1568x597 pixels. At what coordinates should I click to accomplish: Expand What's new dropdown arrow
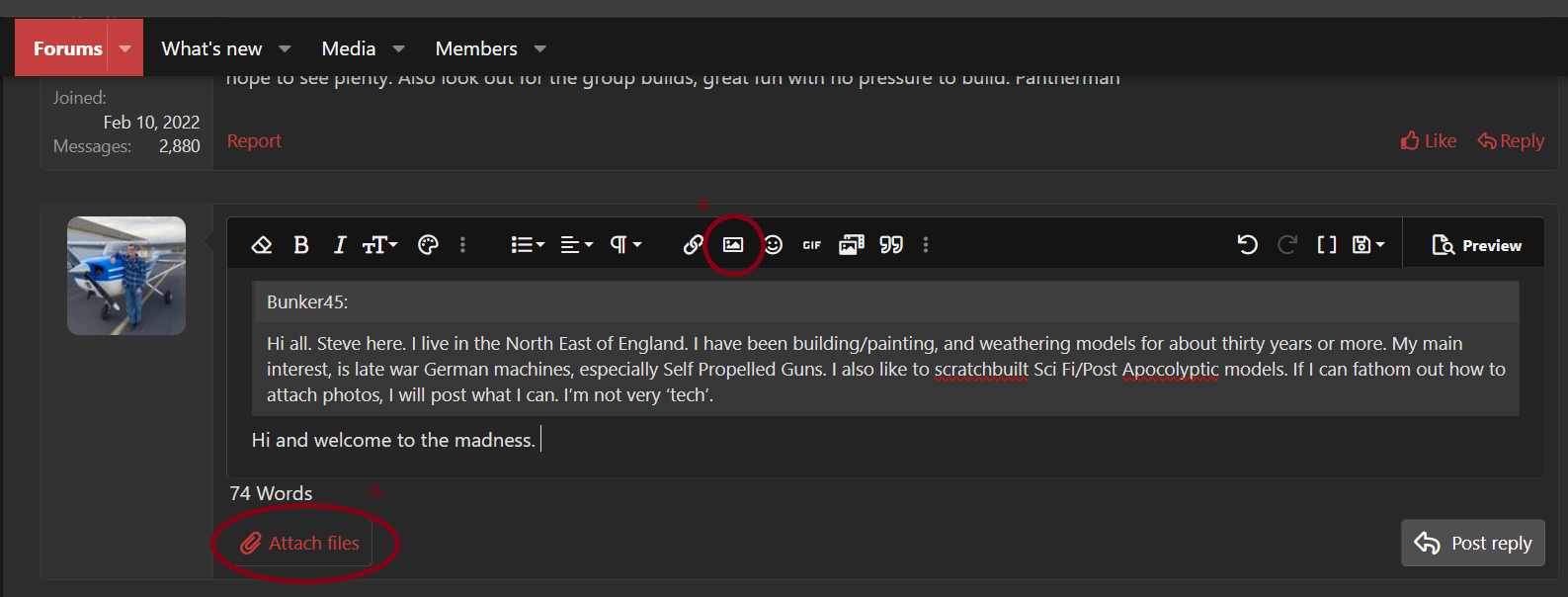pos(285,48)
